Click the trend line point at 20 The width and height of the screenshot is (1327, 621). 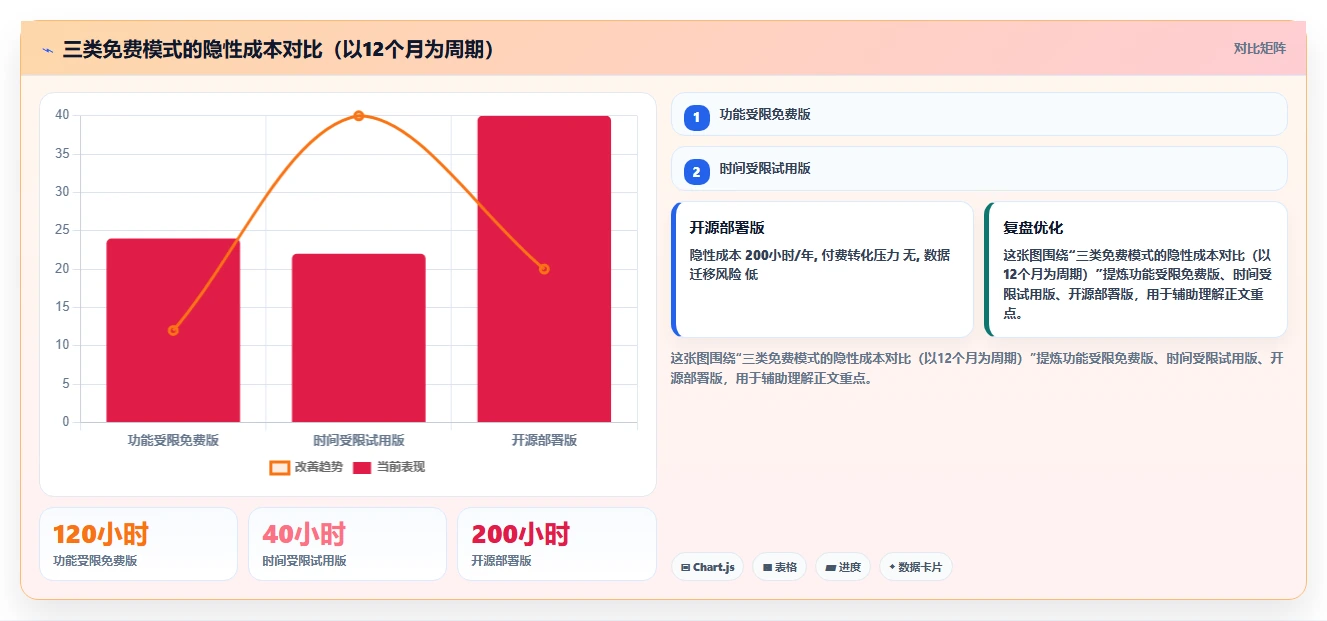pyautogui.click(x=544, y=269)
